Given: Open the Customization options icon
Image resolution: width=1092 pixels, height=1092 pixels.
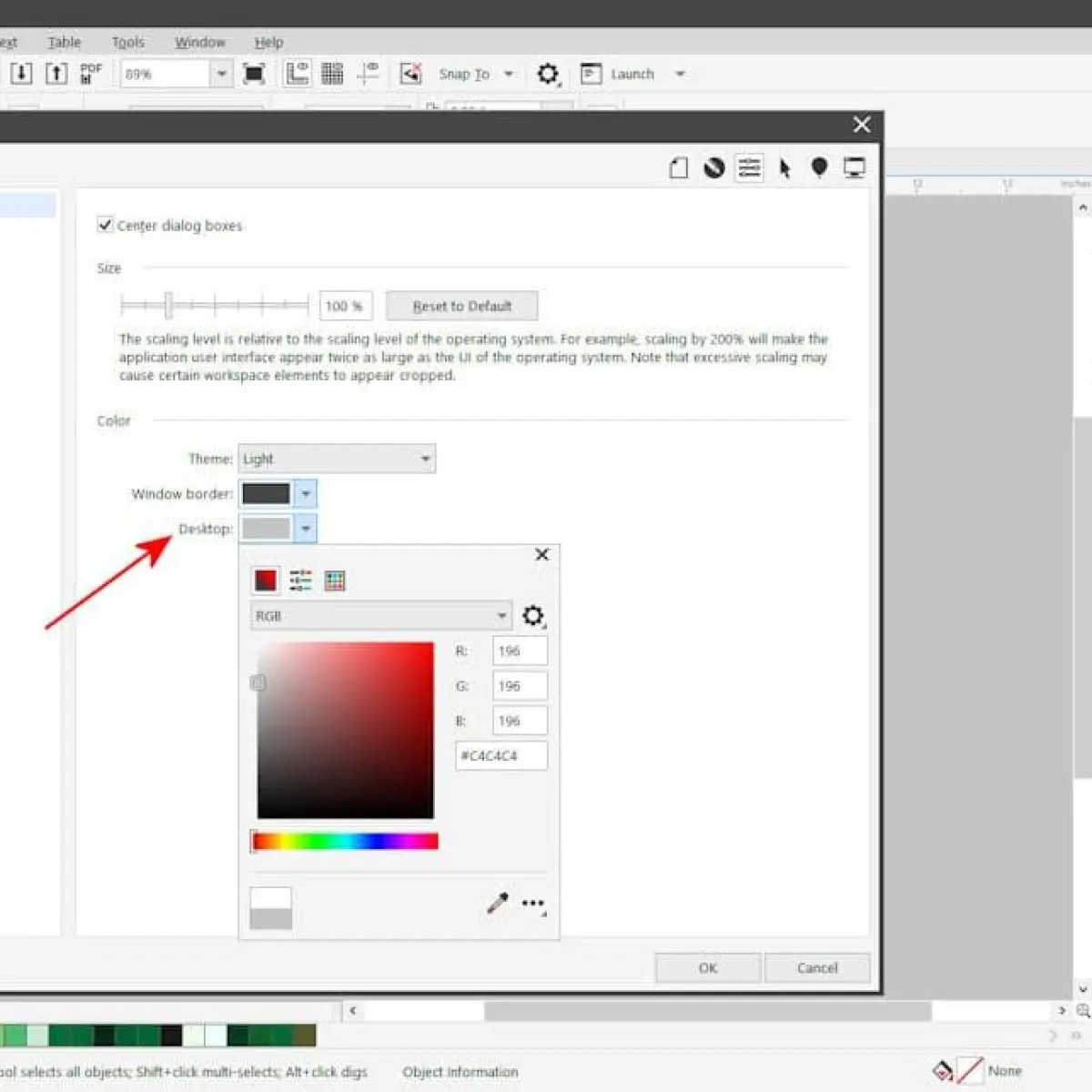Looking at the screenshot, I should point(750,167).
